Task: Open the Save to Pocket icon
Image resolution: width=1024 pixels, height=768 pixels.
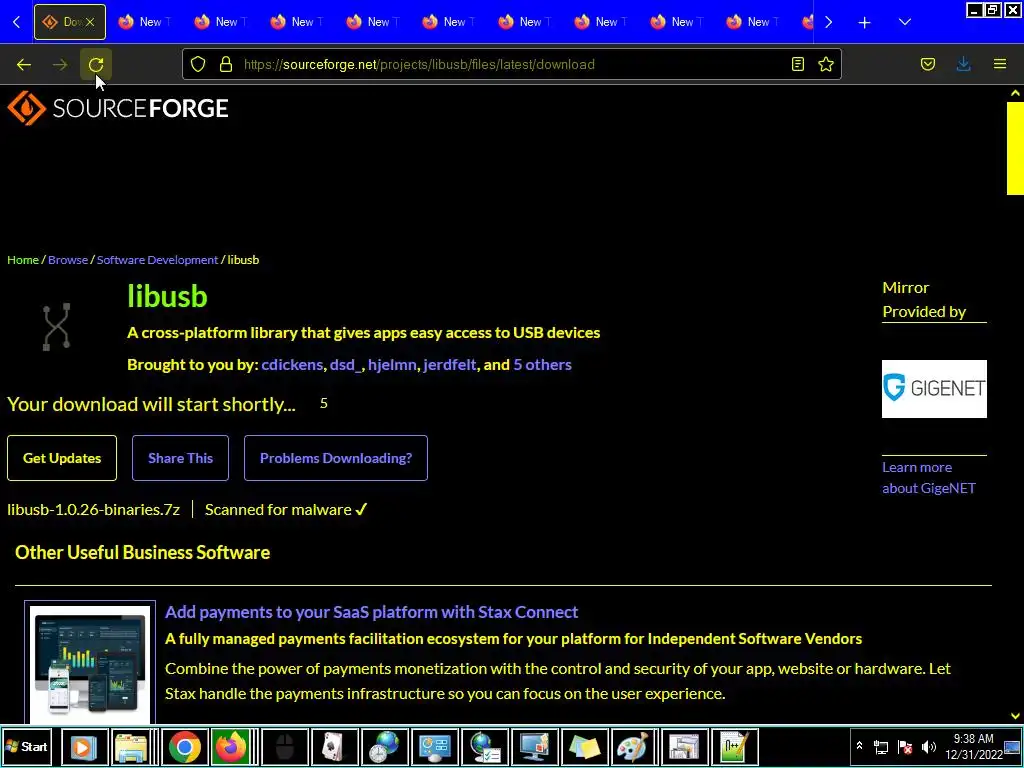Action: click(928, 64)
